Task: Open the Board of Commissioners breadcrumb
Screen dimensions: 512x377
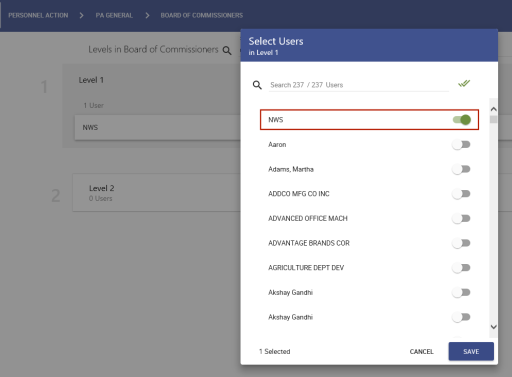Action: click(x=202, y=15)
